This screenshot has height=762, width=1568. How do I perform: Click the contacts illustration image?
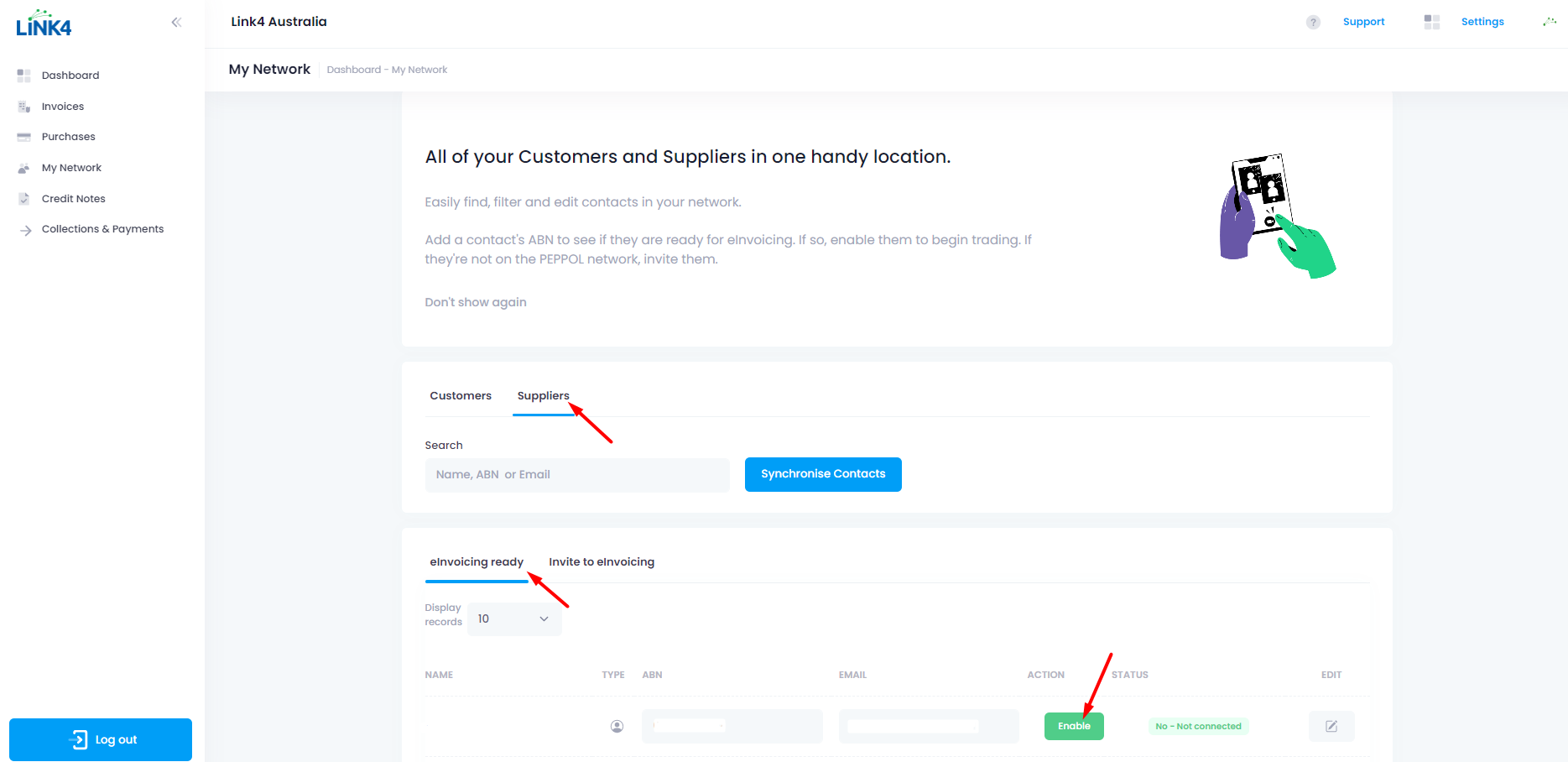(x=1277, y=216)
